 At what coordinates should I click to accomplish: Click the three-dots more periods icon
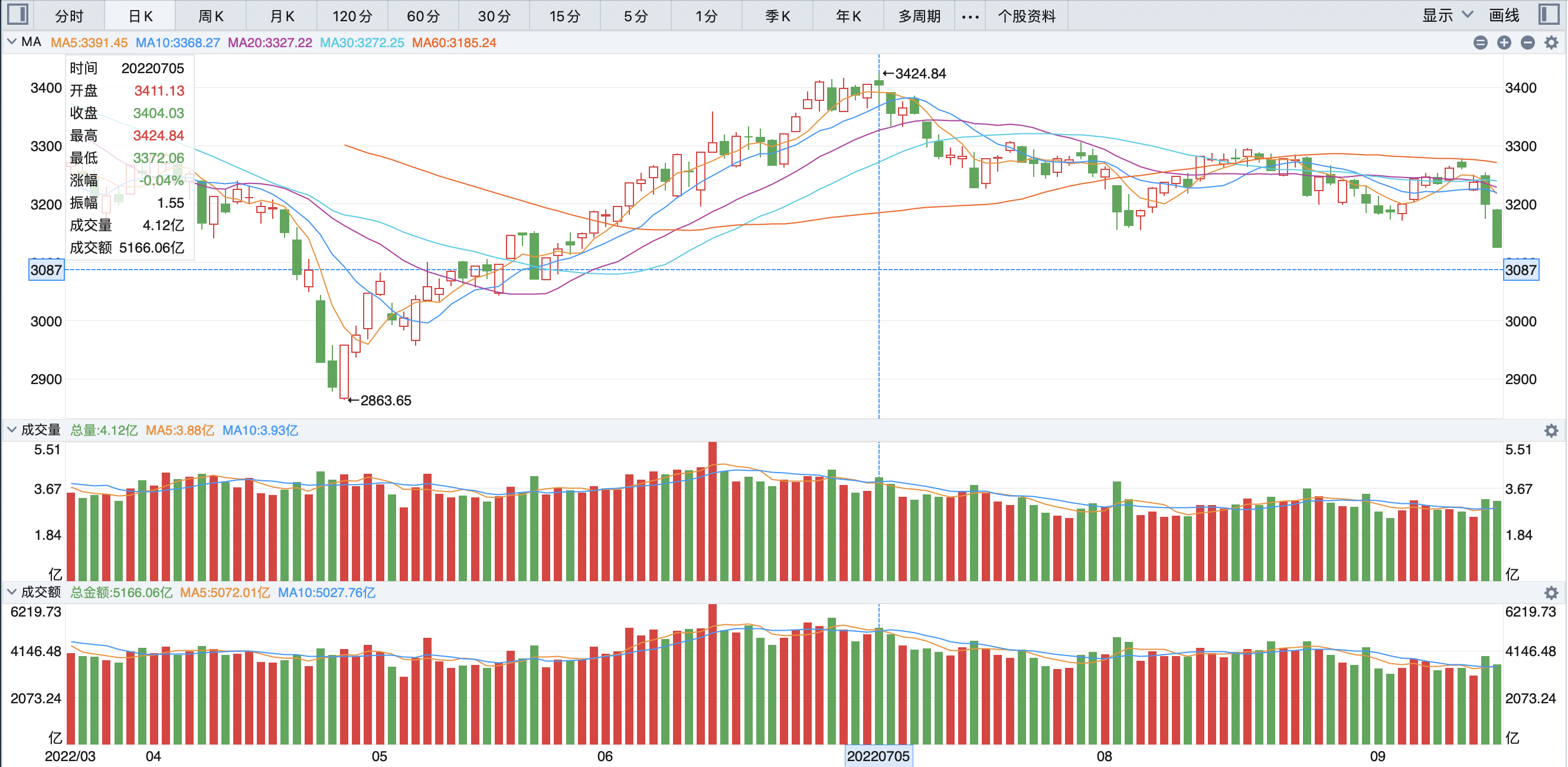pyautogui.click(x=969, y=17)
